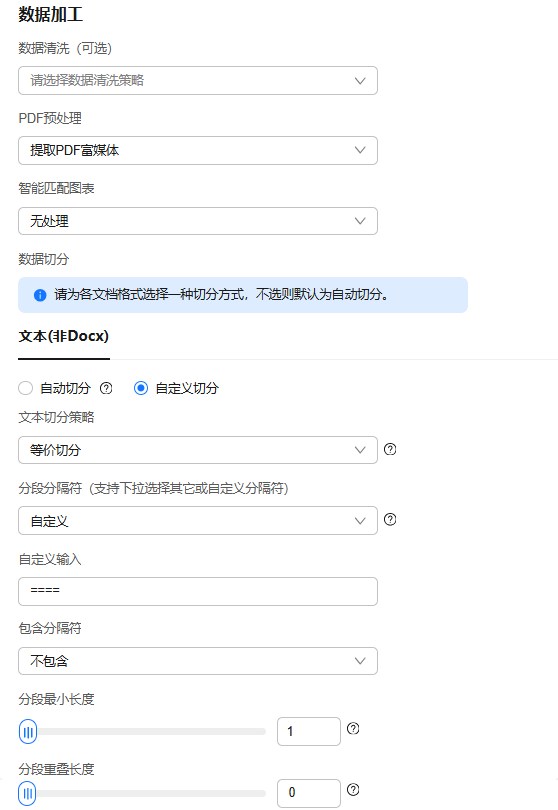Click the 分段最小长度 slider handle
This screenshot has height=810, width=558.
(28, 731)
